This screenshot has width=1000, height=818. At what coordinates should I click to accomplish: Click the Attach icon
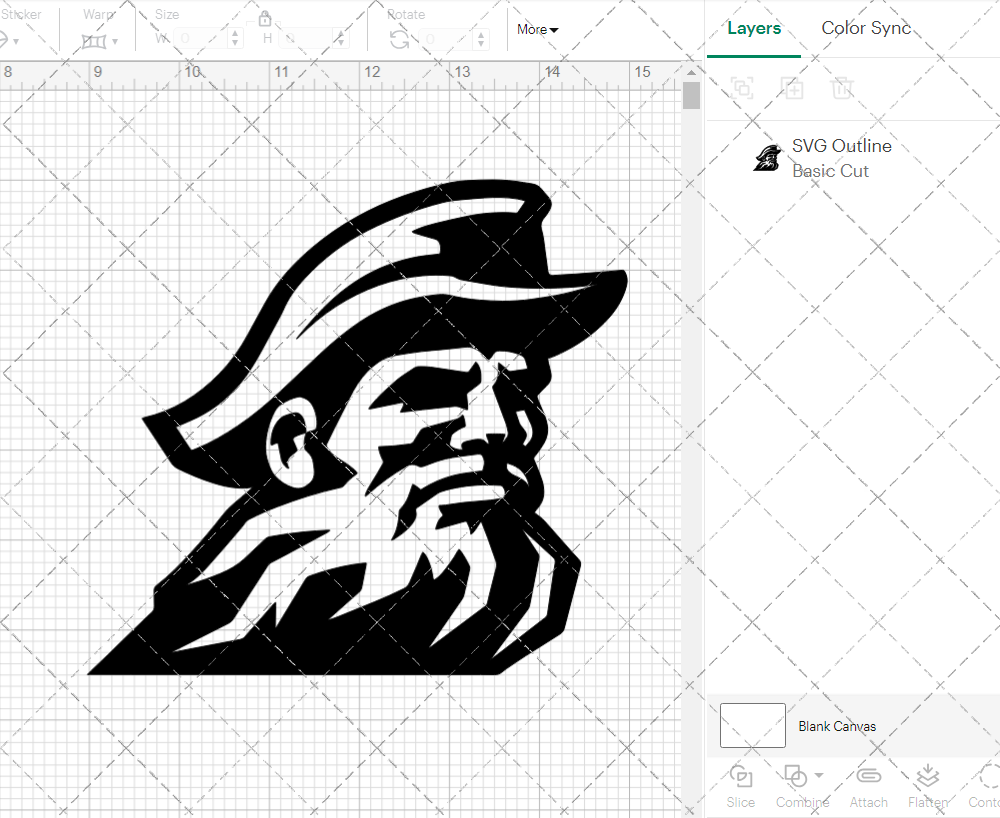point(868,775)
